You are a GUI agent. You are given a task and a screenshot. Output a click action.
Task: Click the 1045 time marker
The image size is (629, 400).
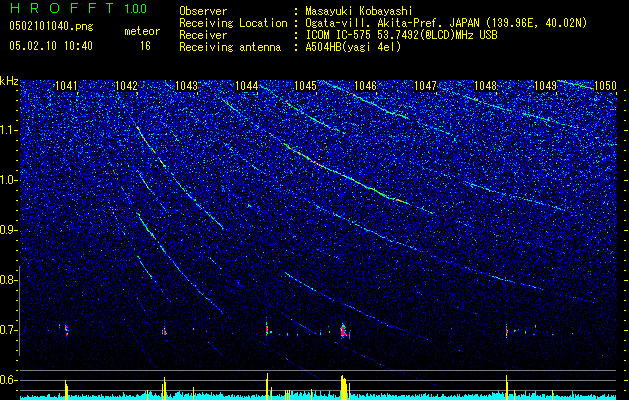pos(306,86)
